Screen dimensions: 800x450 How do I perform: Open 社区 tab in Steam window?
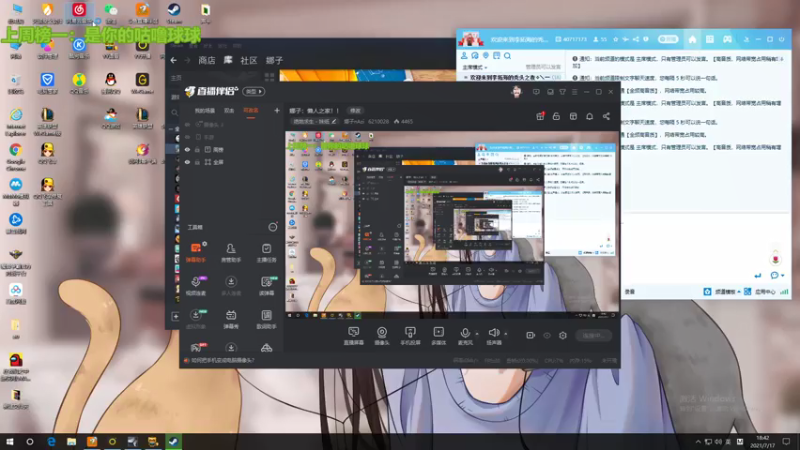pos(248,60)
